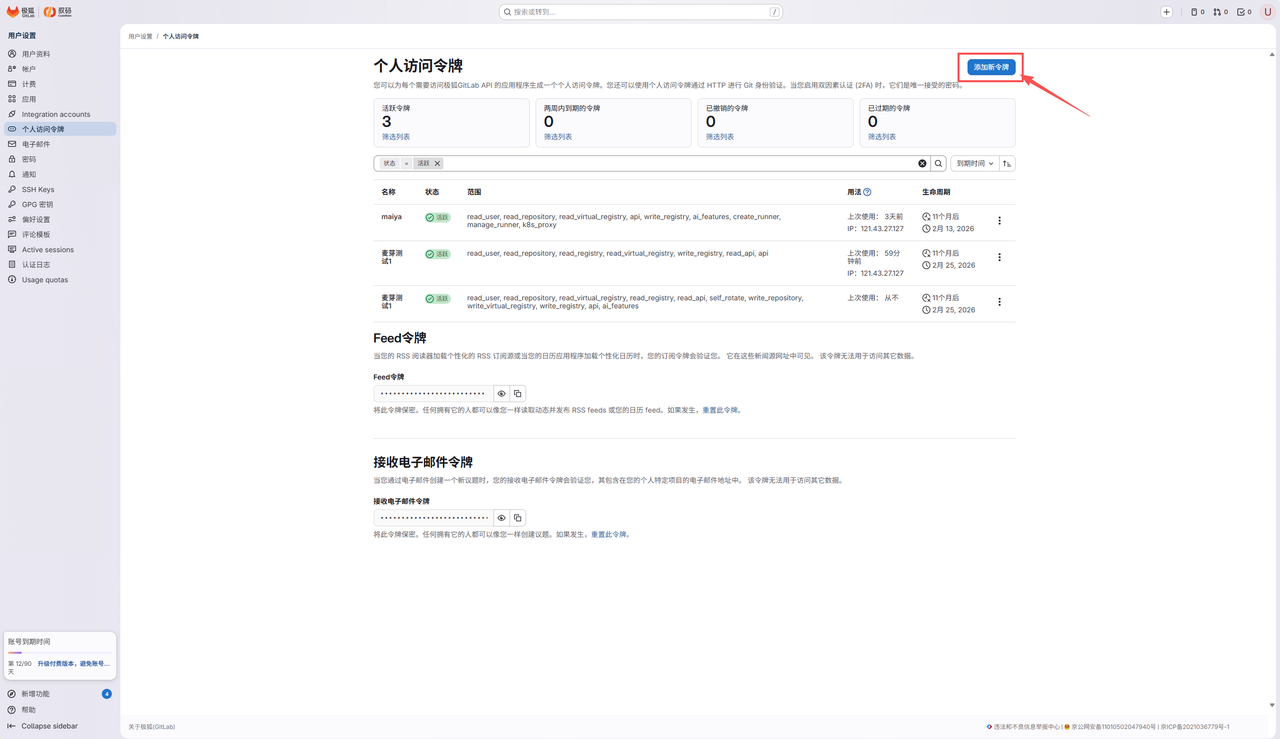
Task: Open the 到期时间 sort dropdown
Action: point(974,163)
